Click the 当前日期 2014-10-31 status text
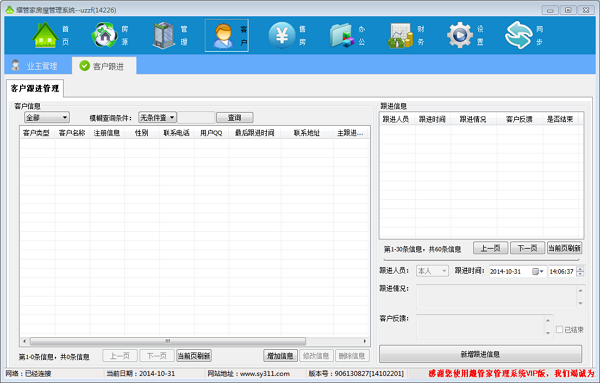Viewport: 600px width, 383px height. click(140, 373)
